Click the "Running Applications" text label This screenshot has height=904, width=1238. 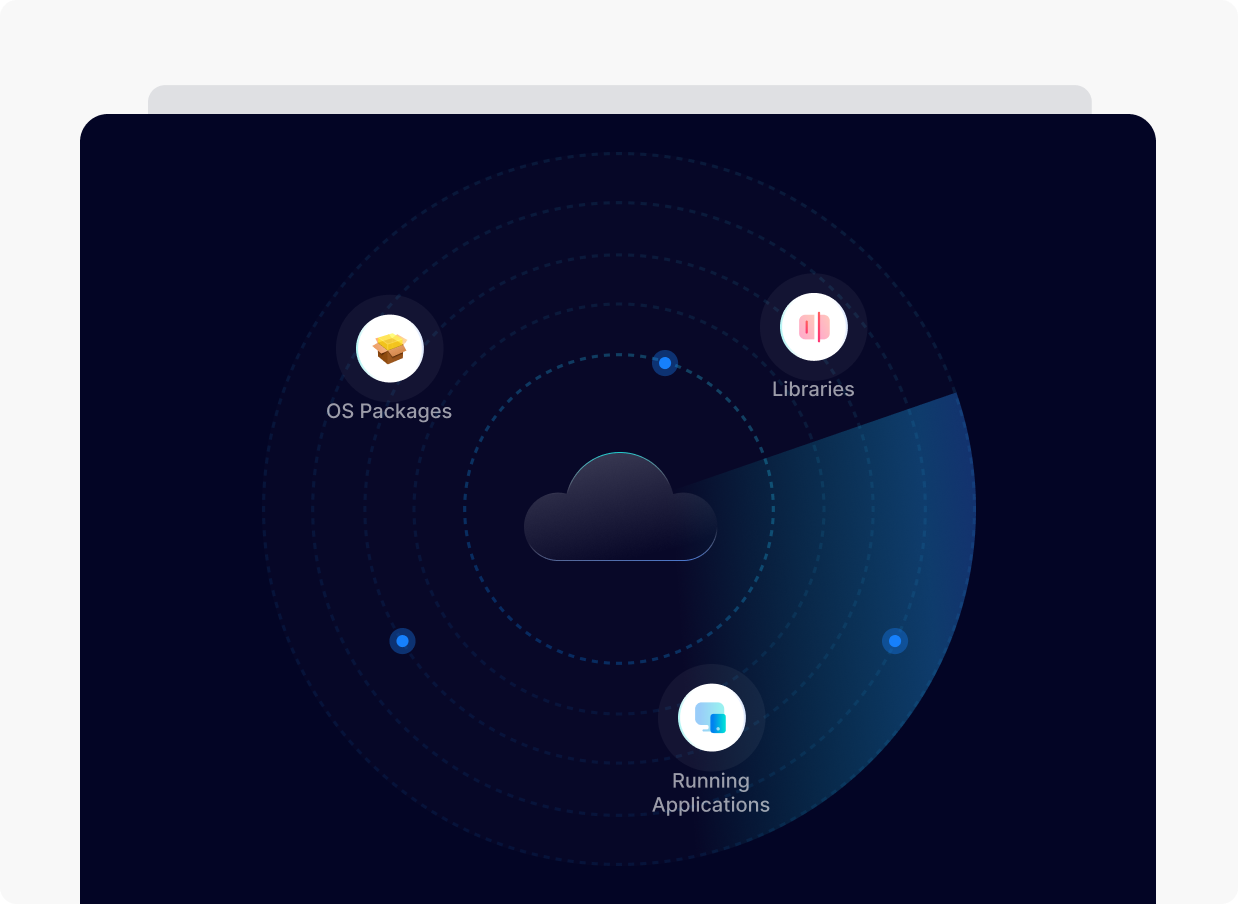click(x=711, y=793)
